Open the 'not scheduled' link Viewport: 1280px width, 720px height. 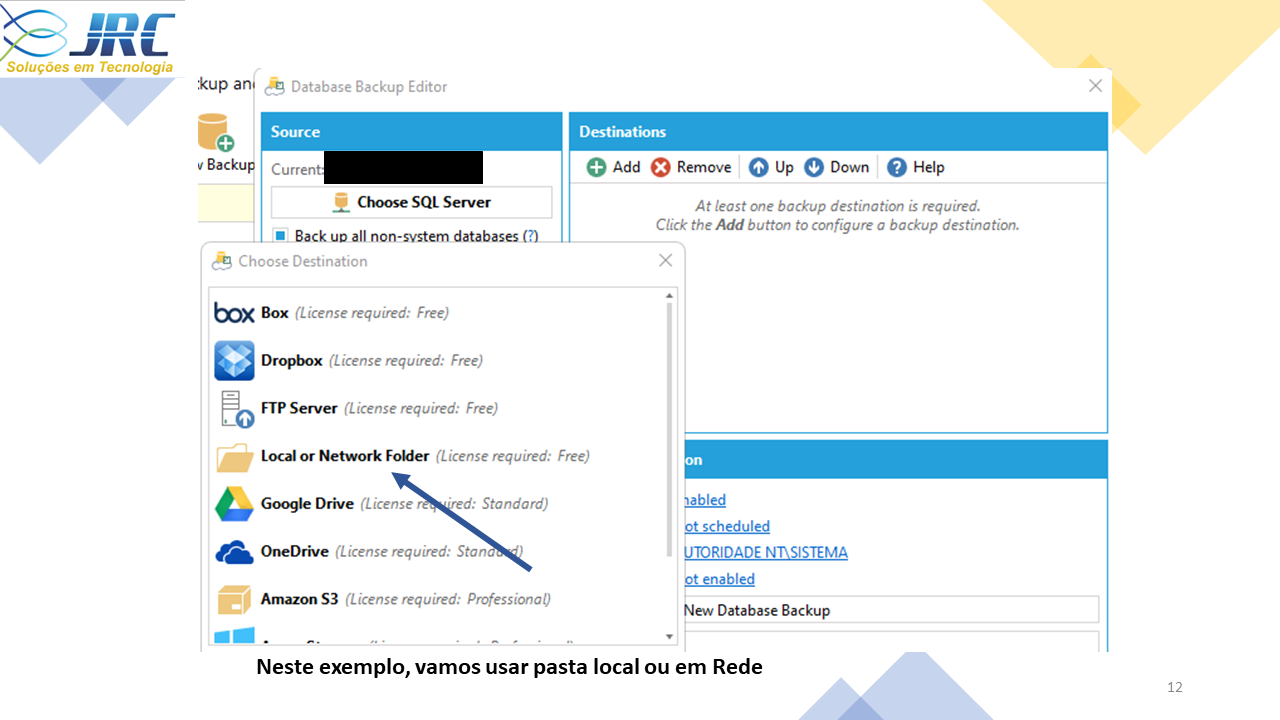point(726,526)
